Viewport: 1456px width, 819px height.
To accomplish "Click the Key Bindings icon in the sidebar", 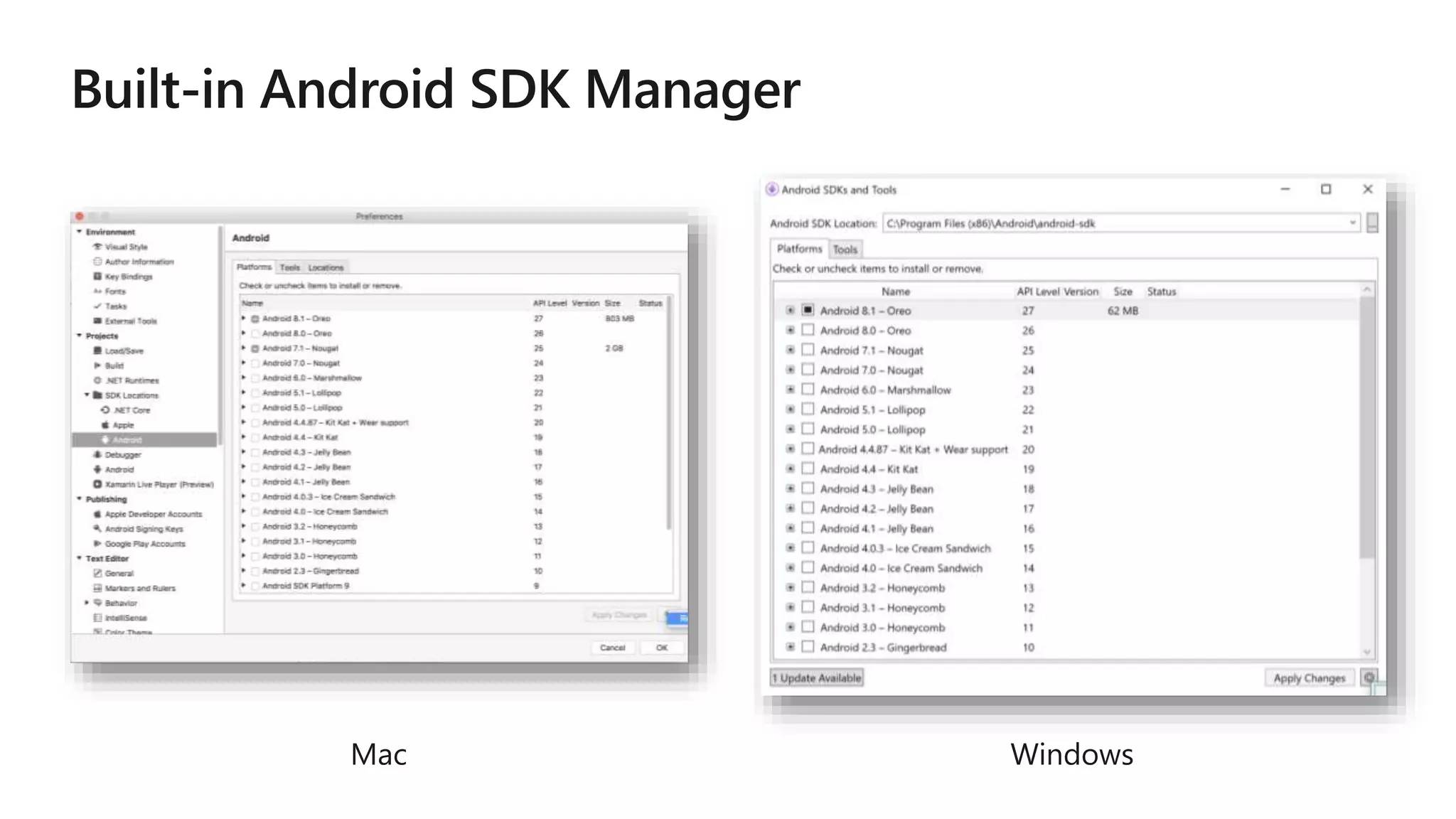I will [x=97, y=276].
